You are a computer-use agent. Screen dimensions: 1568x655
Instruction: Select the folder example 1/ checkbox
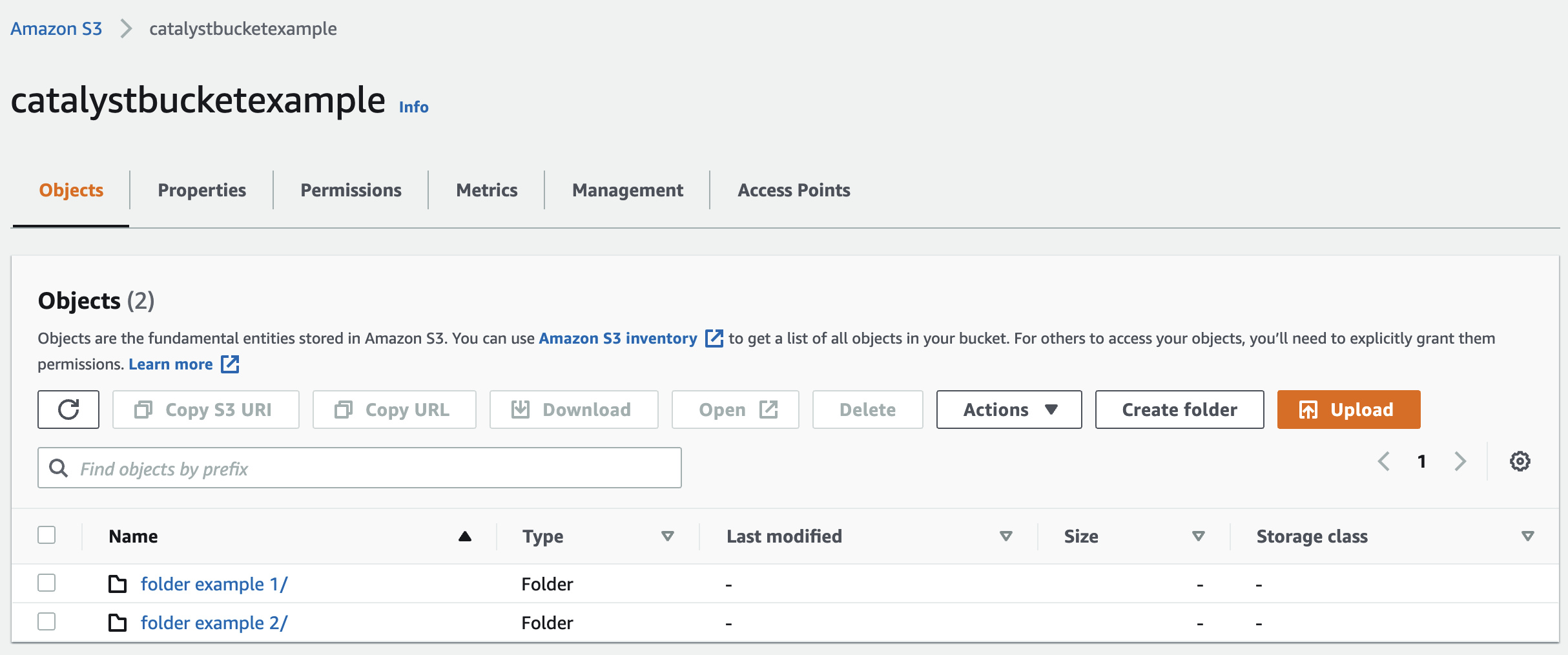point(46,583)
